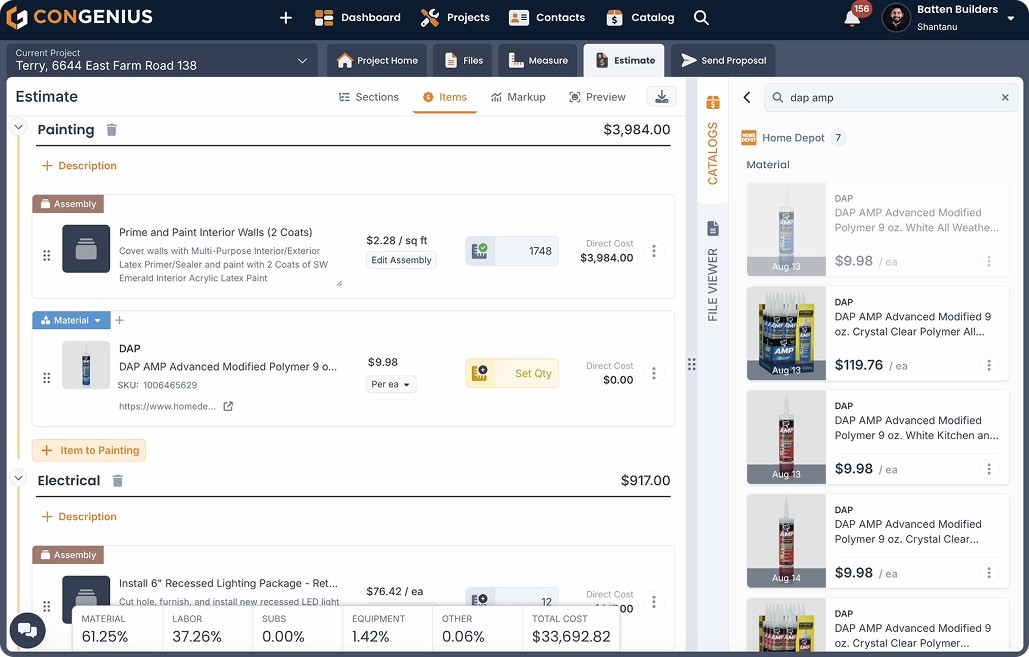Open the chat support bubble
Viewport: 1029px width, 657px height.
[28, 630]
